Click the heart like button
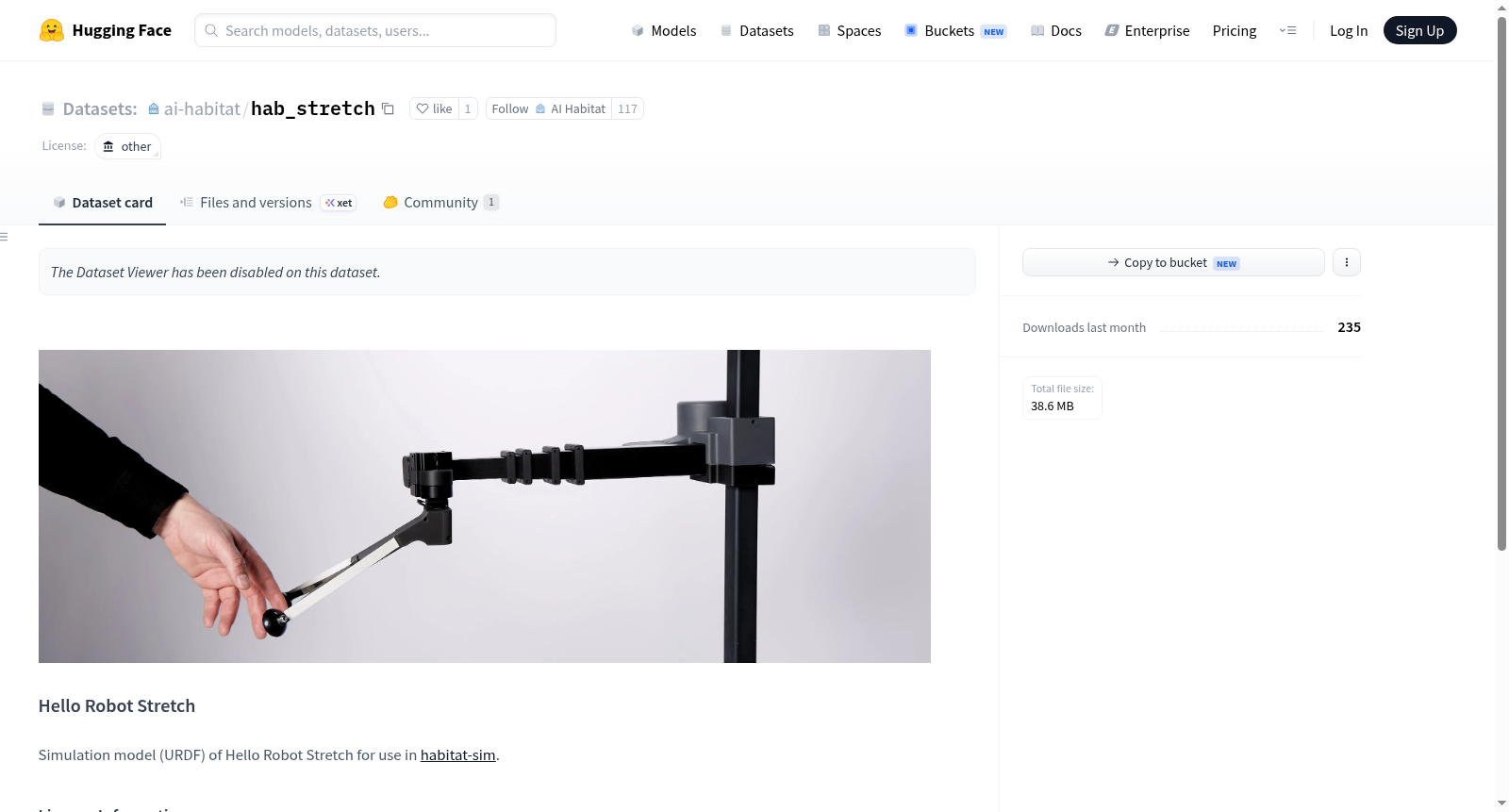Image resolution: width=1509 pixels, height=812 pixels. click(434, 108)
